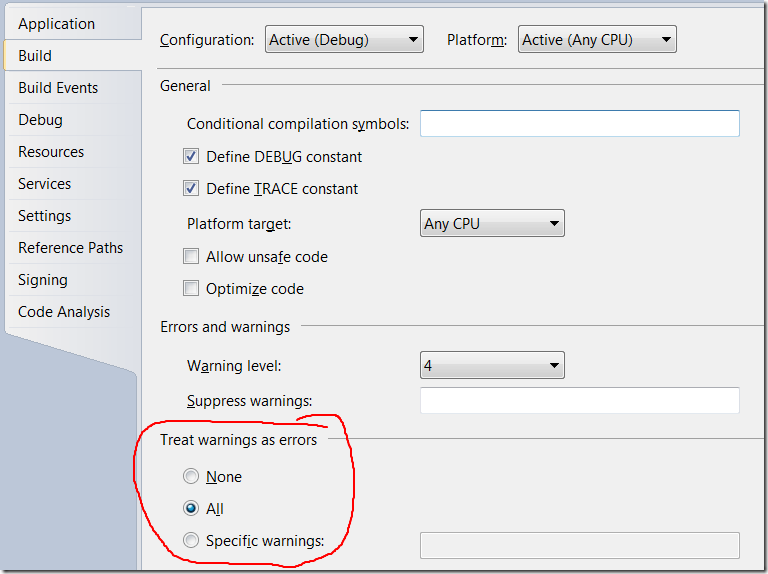
Task: Enable Allow unsafe code
Action: coord(191,257)
